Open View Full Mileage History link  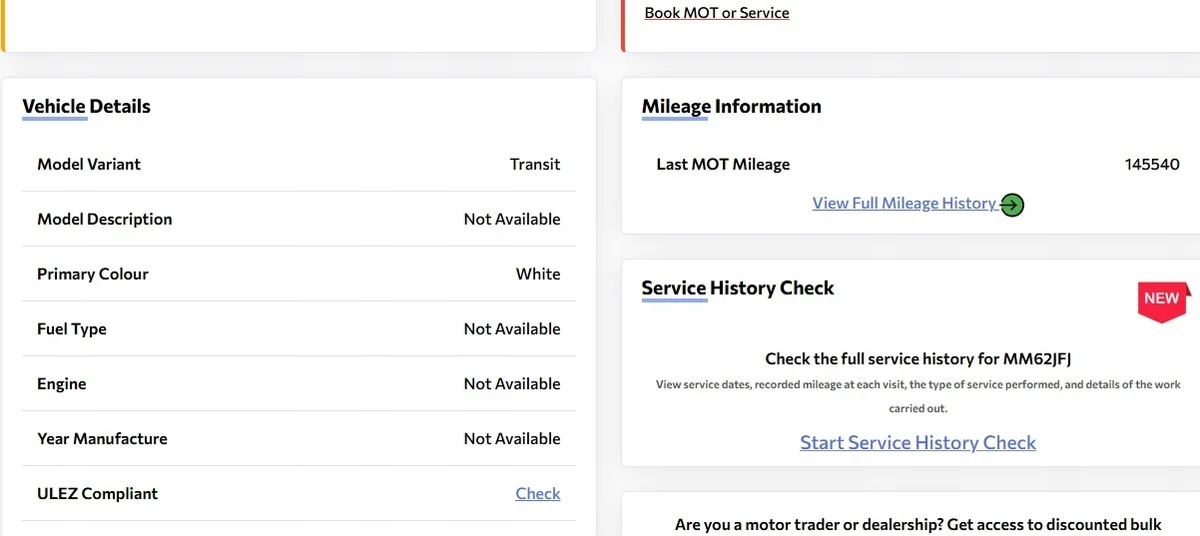tap(904, 203)
